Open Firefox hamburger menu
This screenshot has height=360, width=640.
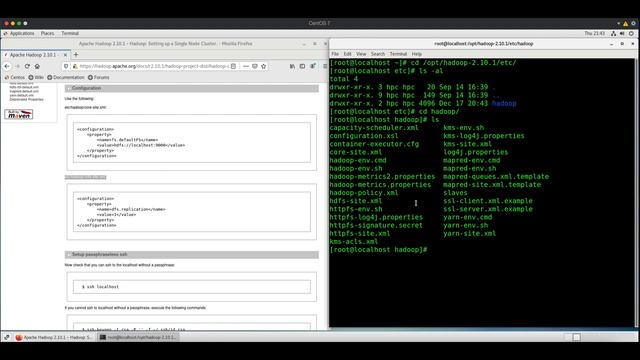coord(325,66)
